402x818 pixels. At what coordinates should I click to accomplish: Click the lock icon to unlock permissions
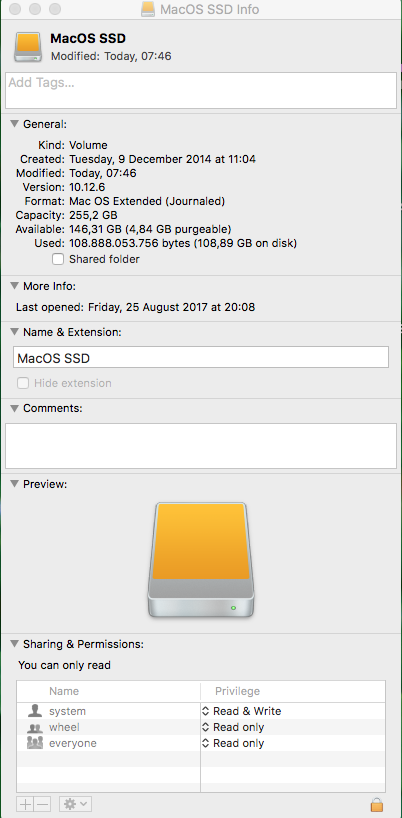(376, 804)
